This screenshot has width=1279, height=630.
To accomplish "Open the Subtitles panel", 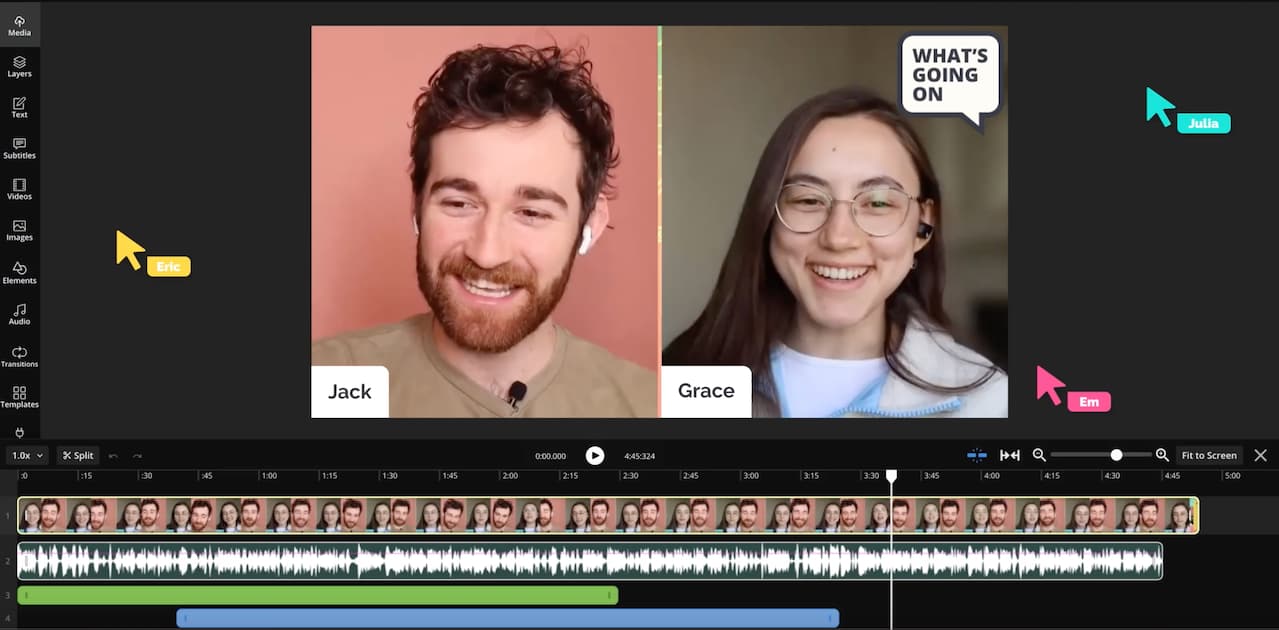I will (19, 149).
